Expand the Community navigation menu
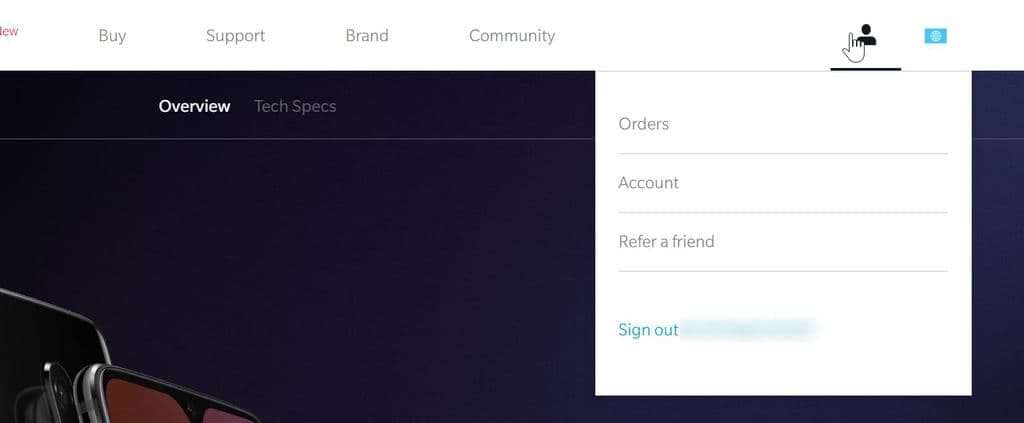This screenshot has width=1024, height=423. point(512,35)
